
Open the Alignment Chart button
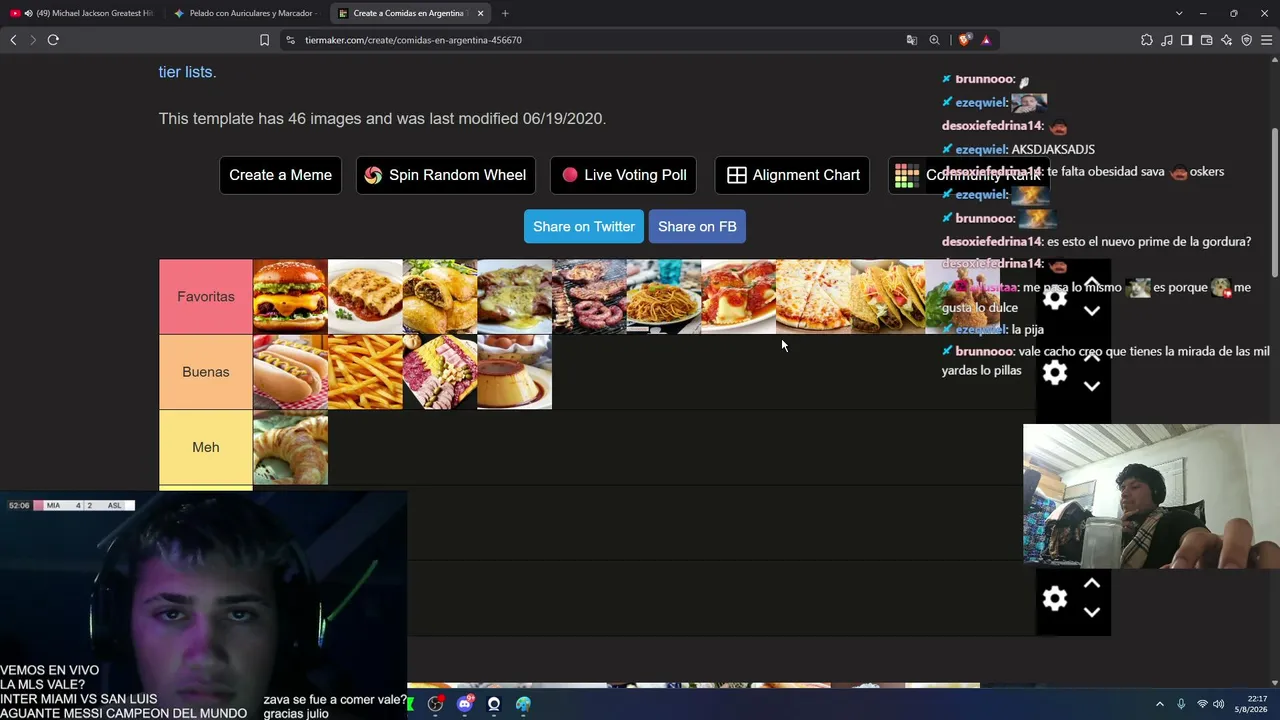[x=792, y=175]
